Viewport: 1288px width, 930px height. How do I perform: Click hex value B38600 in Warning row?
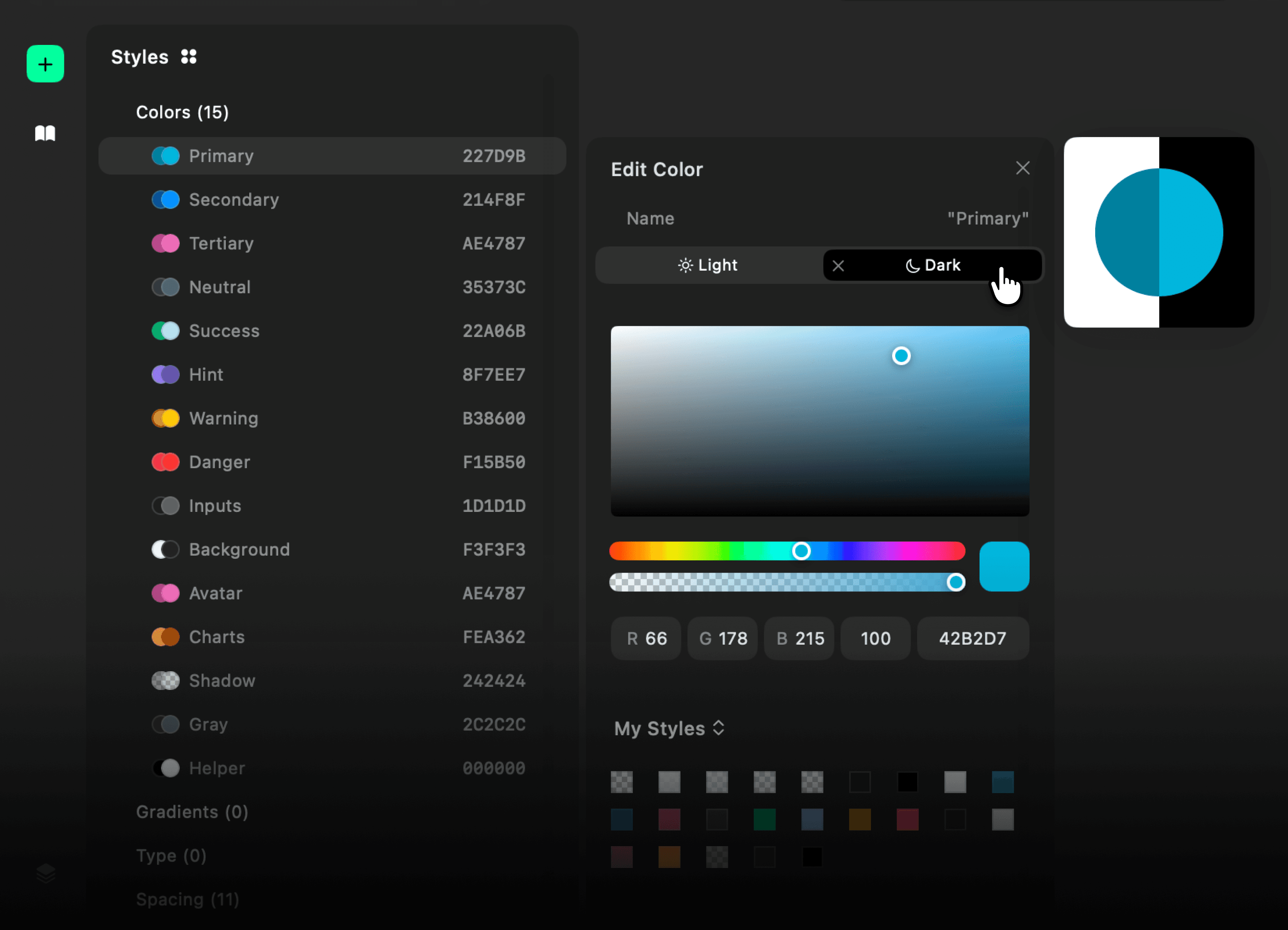tap(493, 418)
